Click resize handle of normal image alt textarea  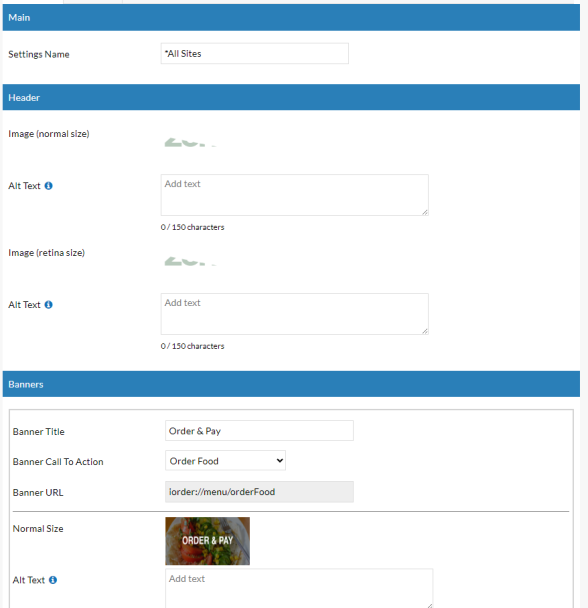[x=425, y=212]
